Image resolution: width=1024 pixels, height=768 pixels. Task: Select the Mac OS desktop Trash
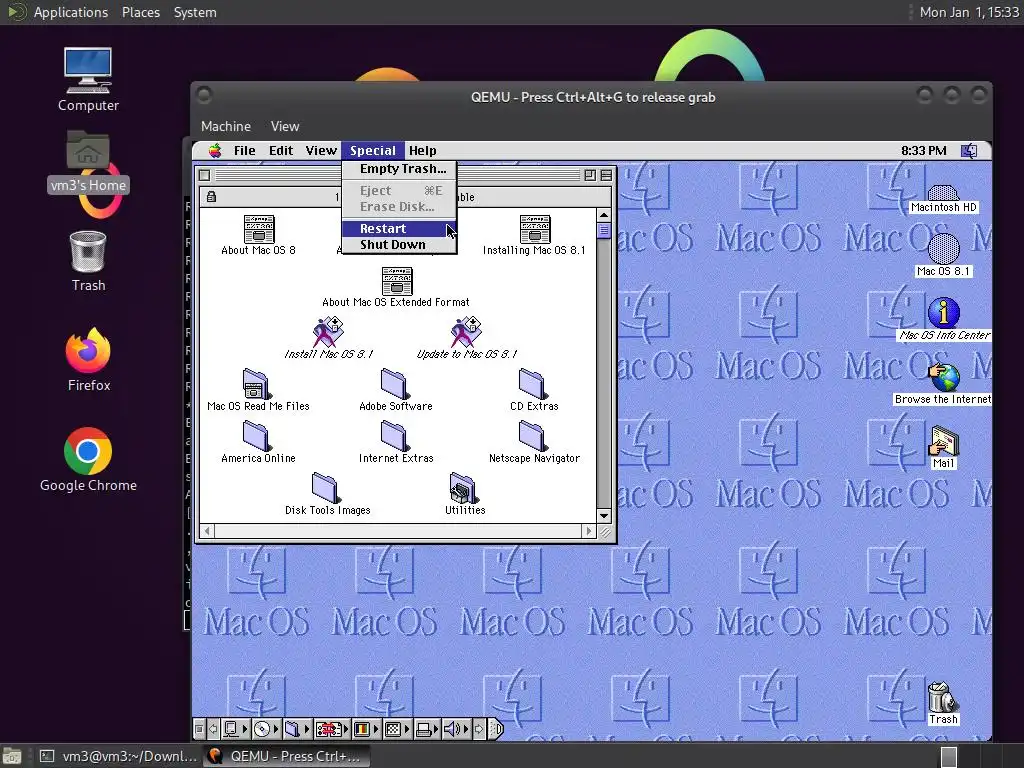(x=943, y=703)
